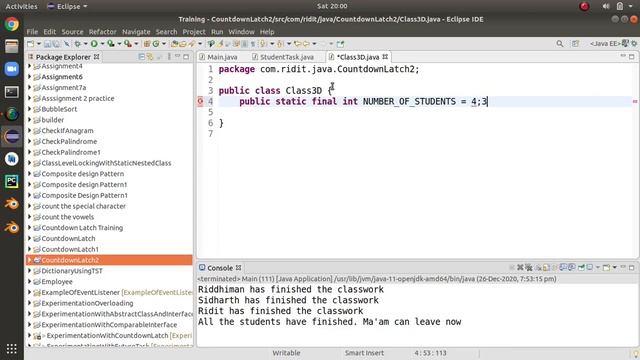
Task: Select the CheckIfAnagram project
Action: (67, 131)
